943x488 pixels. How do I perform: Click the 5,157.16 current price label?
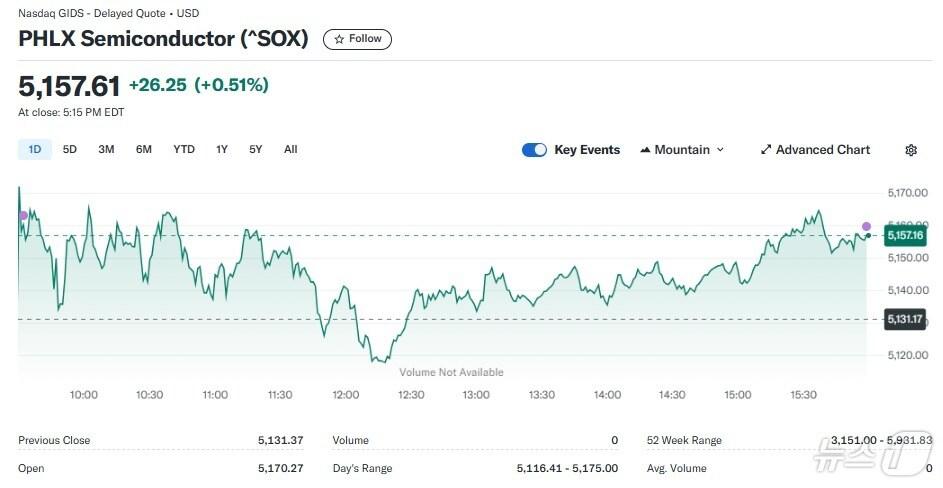[905, 236]
